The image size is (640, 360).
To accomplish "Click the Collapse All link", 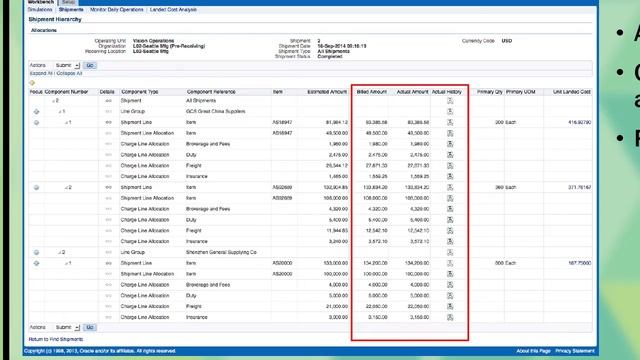I will 69,73.
